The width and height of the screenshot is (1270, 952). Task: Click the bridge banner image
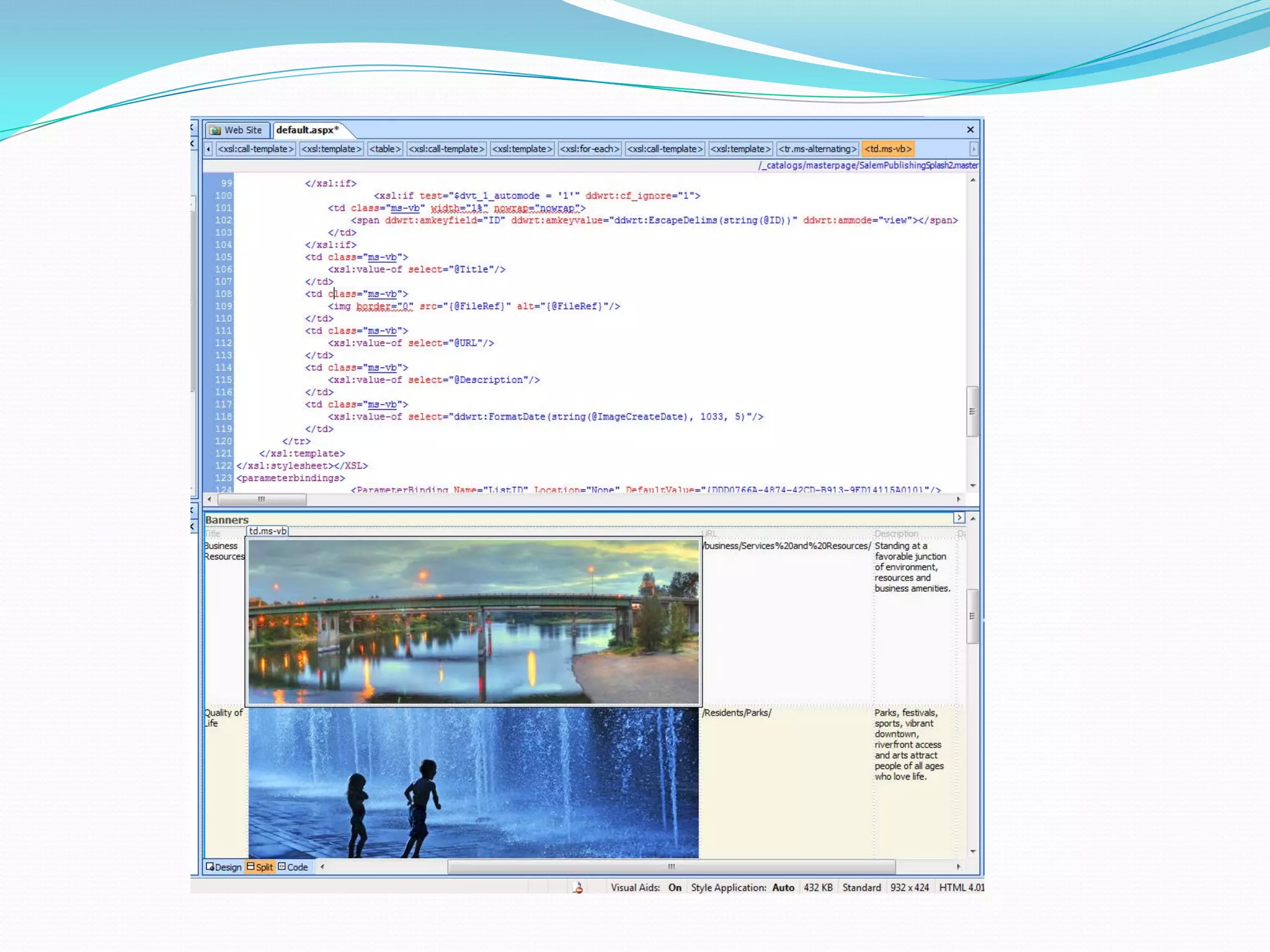tap(473, 621)
